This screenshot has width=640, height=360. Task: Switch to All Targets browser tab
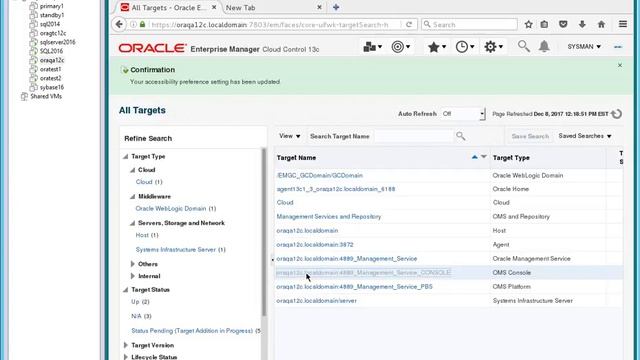pyautogui.click(x=169, y=7)
